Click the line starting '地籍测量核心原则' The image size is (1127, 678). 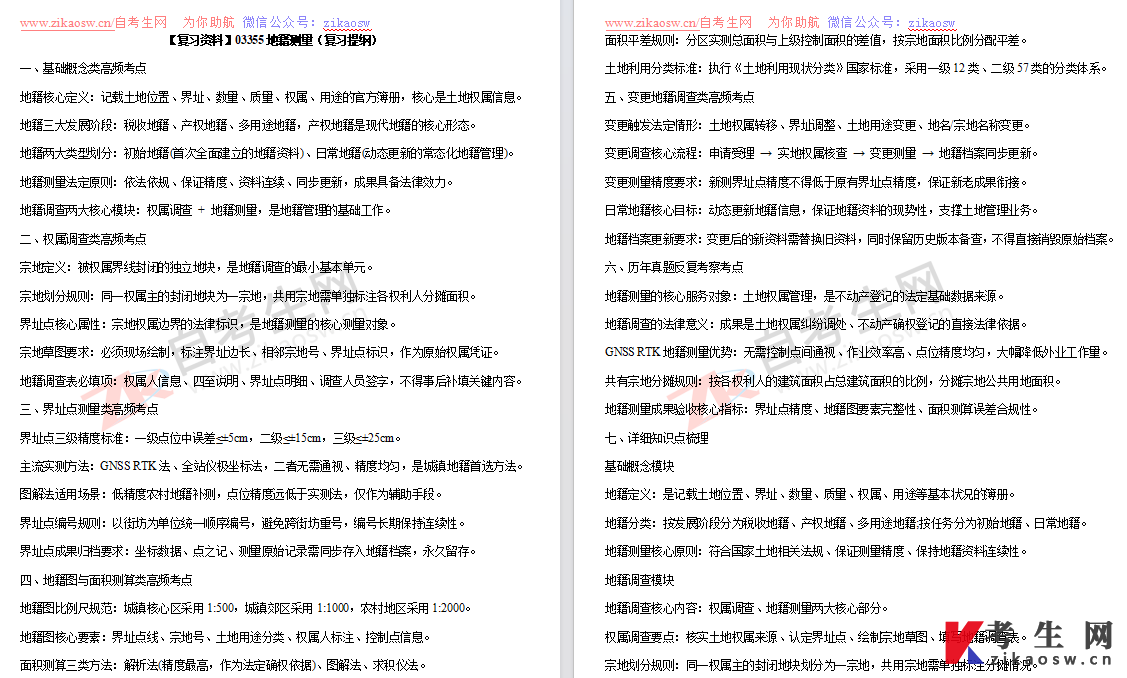pyautogui.click(x=816, y=551)
